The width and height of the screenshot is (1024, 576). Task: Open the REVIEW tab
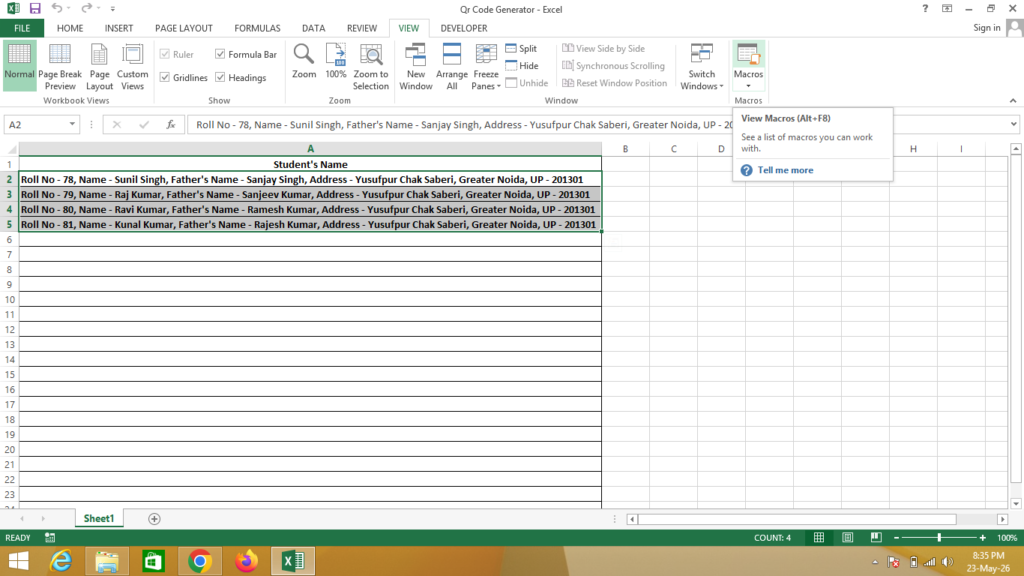coord(362,28)
